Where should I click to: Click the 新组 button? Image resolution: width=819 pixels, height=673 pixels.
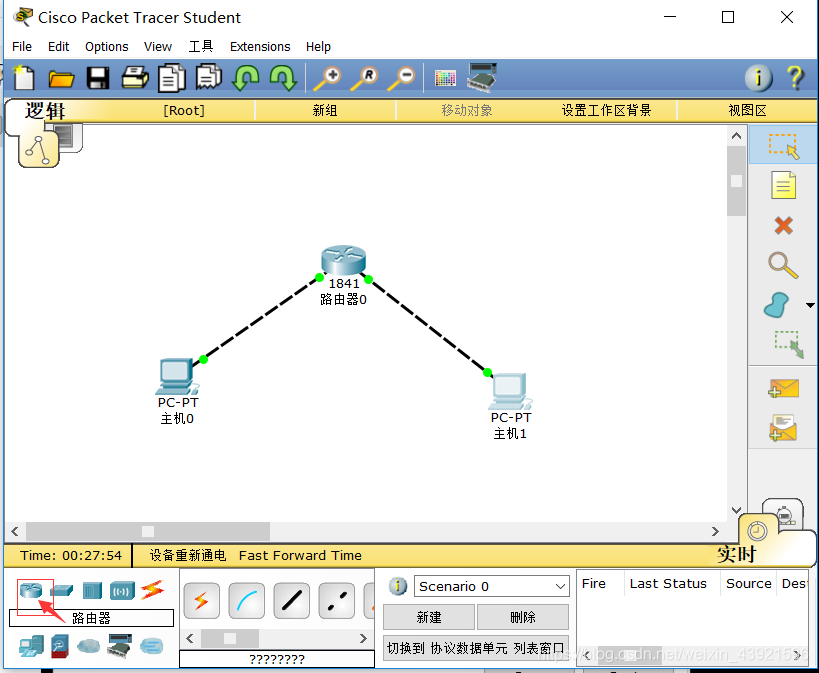[x=325, y=110]
